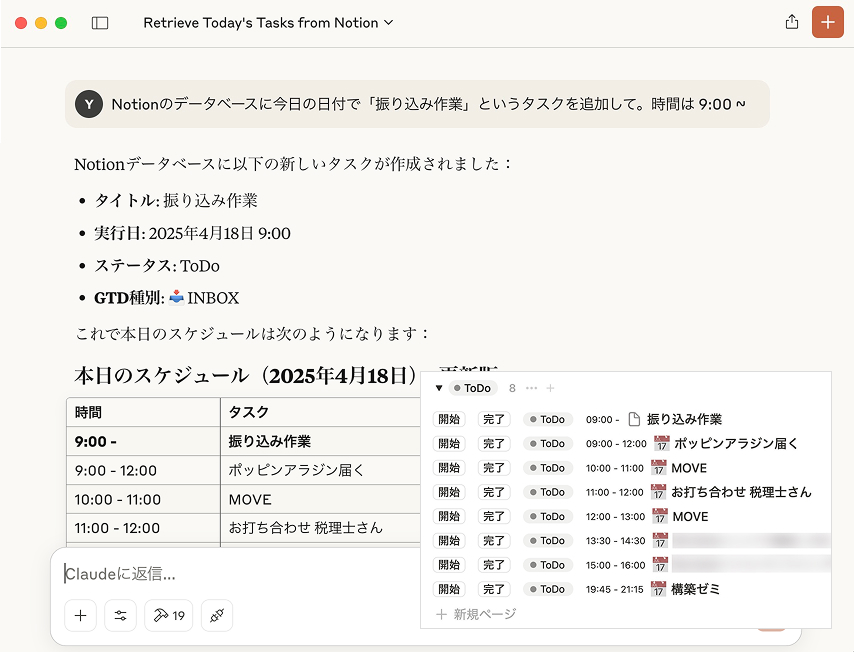Click calendar icon on 10:00 - 11:00 MOVE row

click(x=658, y=468)
